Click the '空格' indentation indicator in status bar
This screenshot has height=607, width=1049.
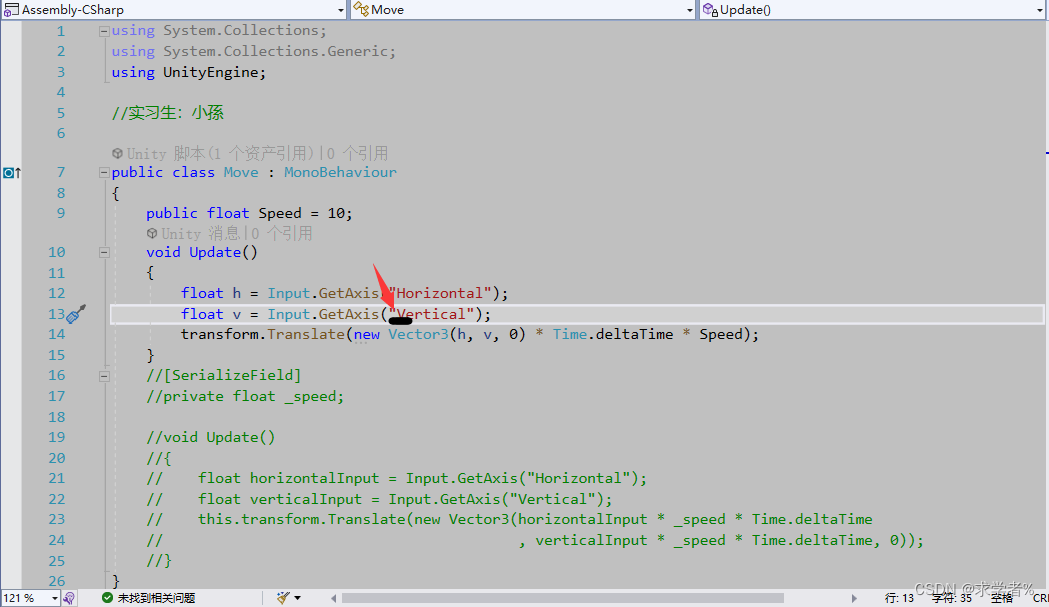tap(1002, 598)
